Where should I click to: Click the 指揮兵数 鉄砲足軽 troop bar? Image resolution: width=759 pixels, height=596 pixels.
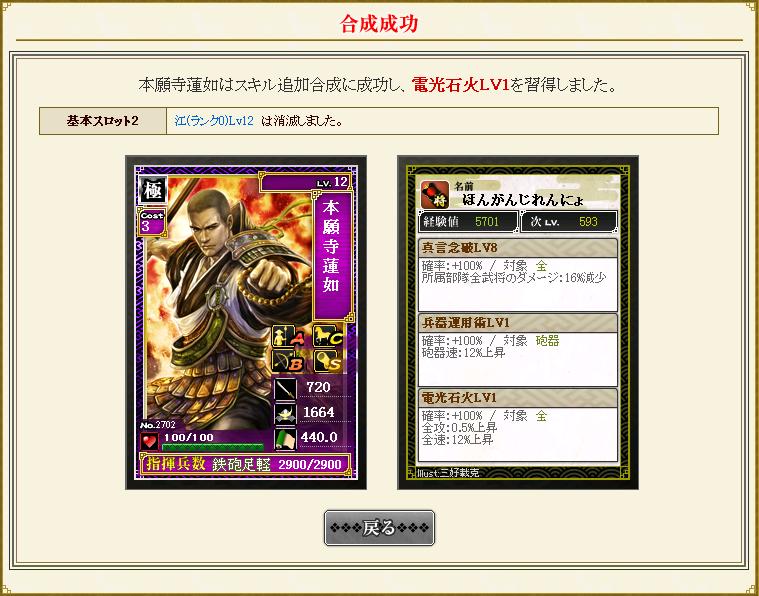coord(246,464)
